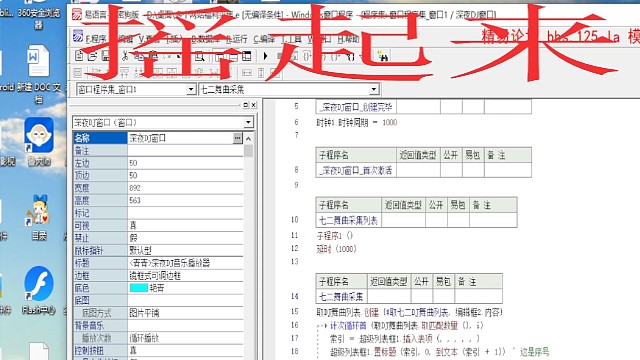Pin the property panel with the dock icon

(x=245, y=105)
